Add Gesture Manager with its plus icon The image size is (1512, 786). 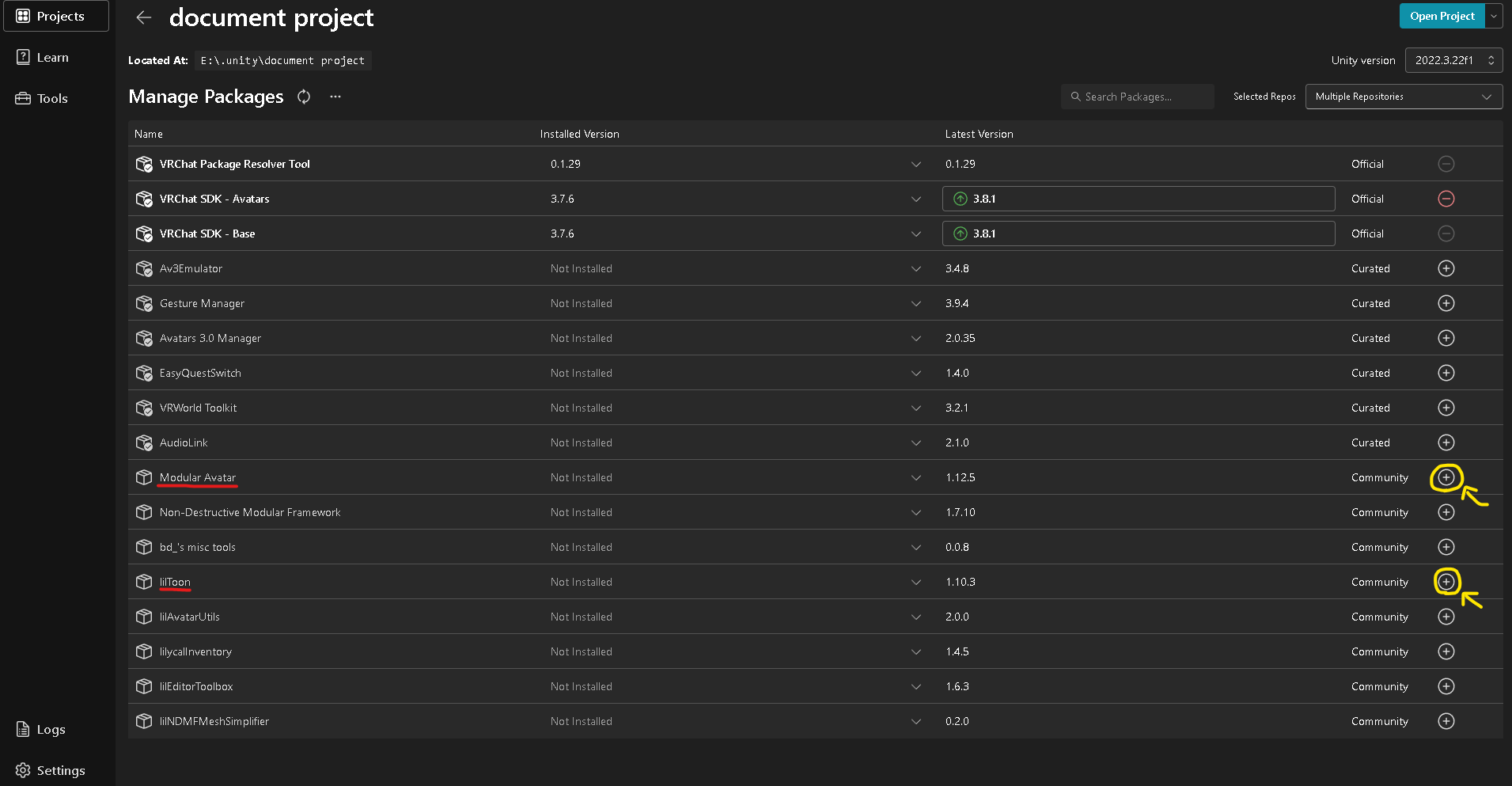pos(1446,303)
